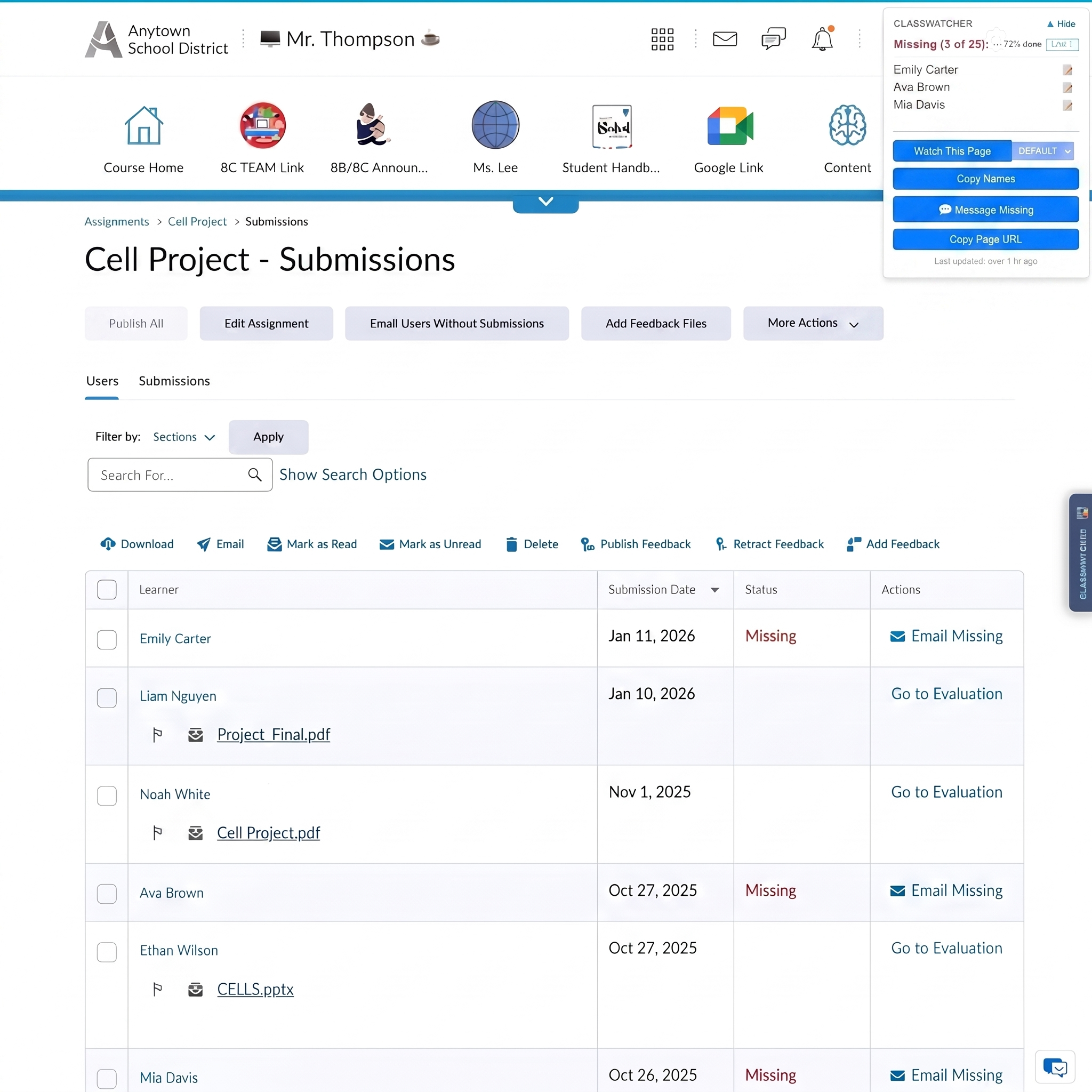Click the Message Missing button
Viewport: 1092px width, 1092px height.
[986, 210]
